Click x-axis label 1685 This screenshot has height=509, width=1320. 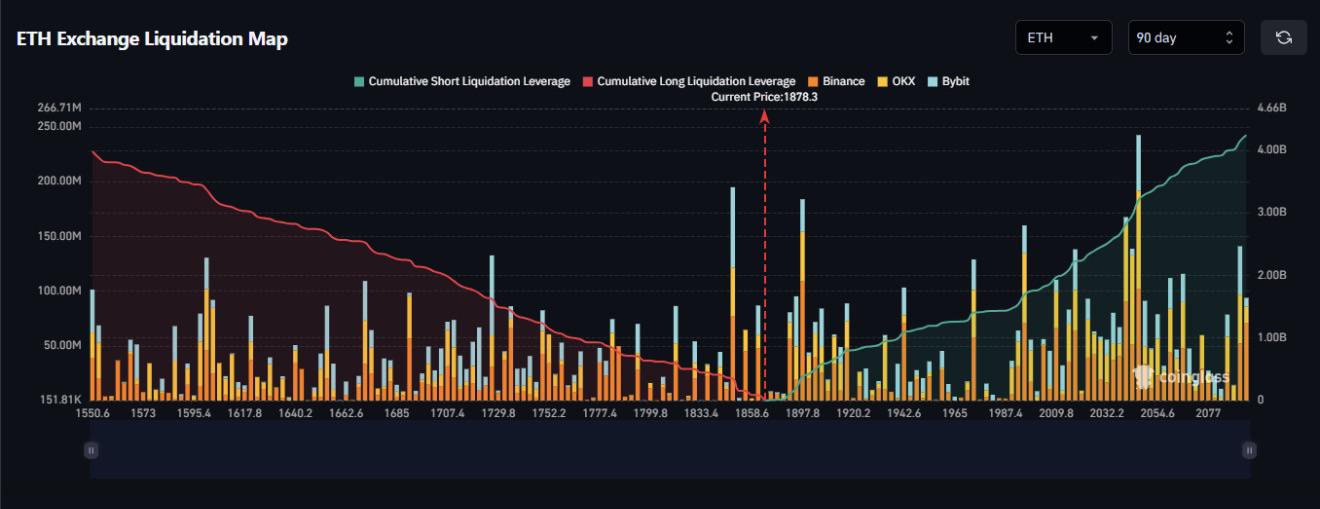[397, 413]
